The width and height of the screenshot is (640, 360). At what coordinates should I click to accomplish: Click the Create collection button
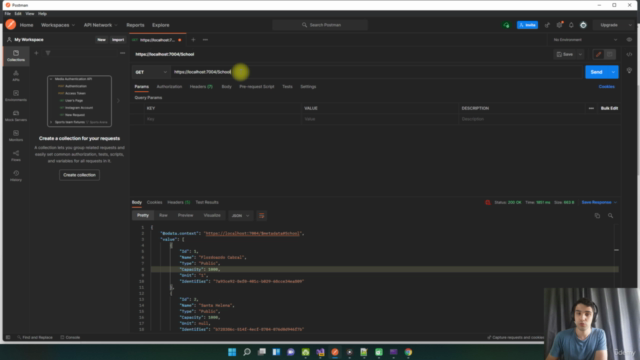79,175
